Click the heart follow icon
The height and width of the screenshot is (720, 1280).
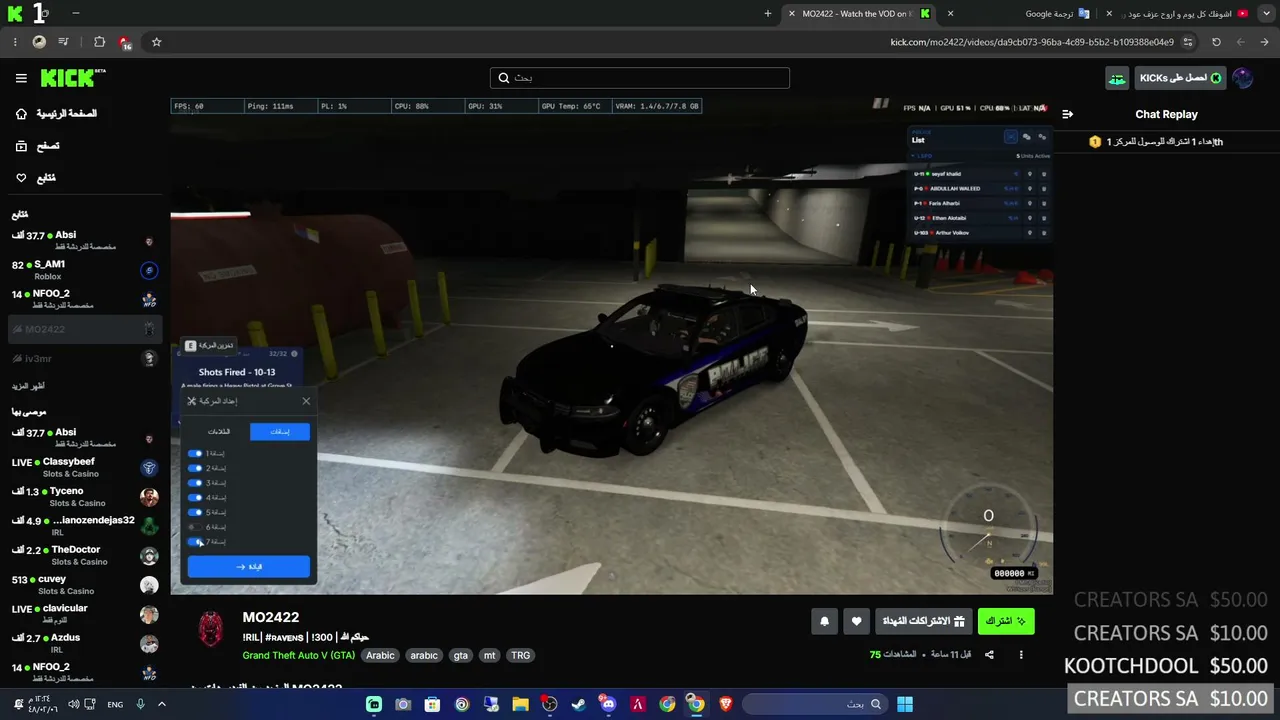click(x=856, y=621)
